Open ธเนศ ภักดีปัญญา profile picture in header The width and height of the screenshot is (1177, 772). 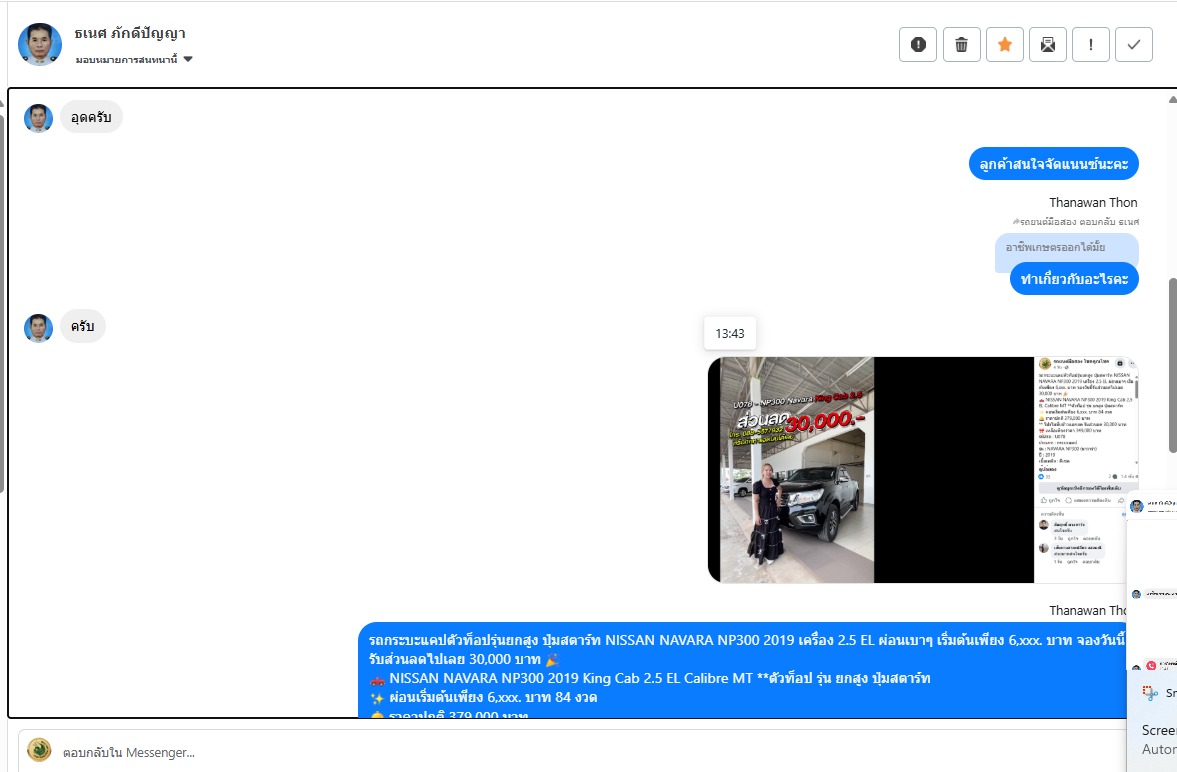[40, 44]
